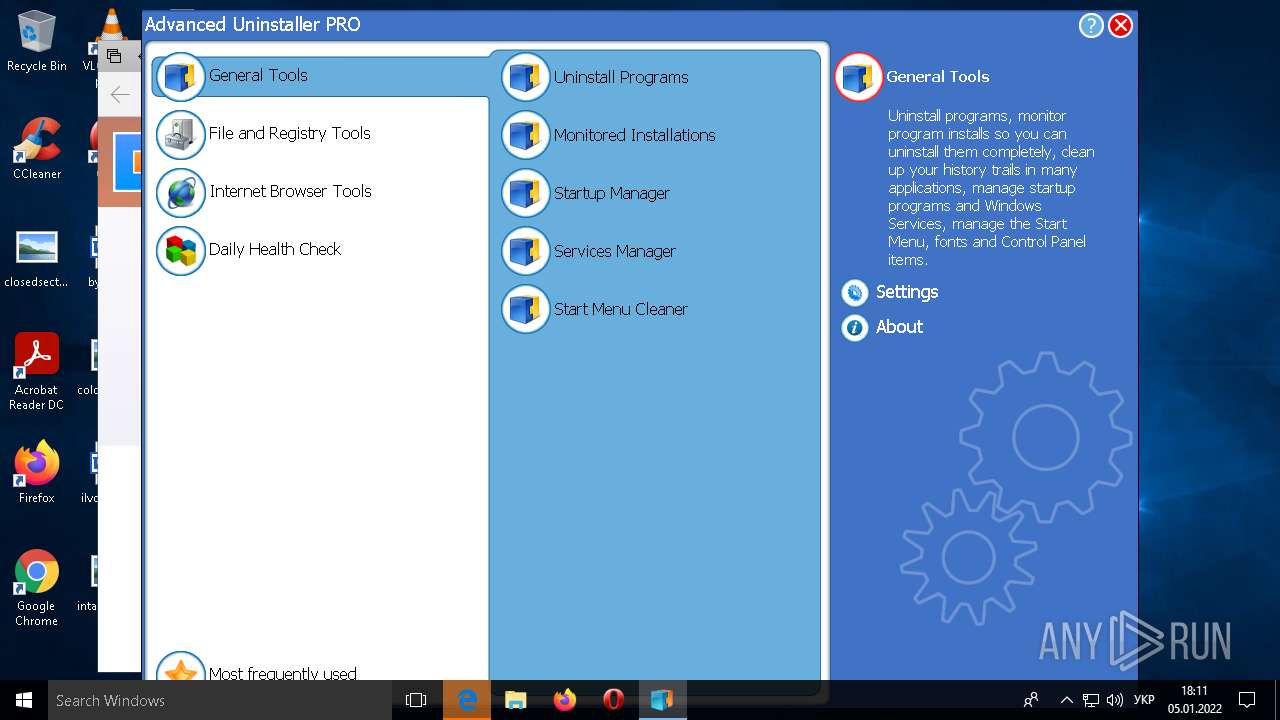The width and height of the screenshot is (1280, 720).
Task: Open the action center notifications icon
Action: click(x=1247, y=700)
